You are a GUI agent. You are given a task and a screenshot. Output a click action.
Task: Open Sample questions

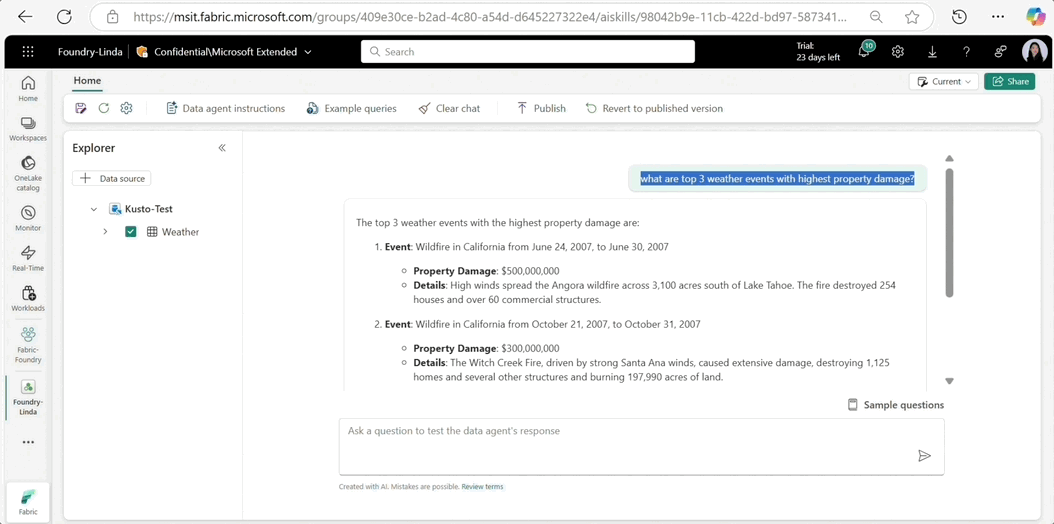895,404
